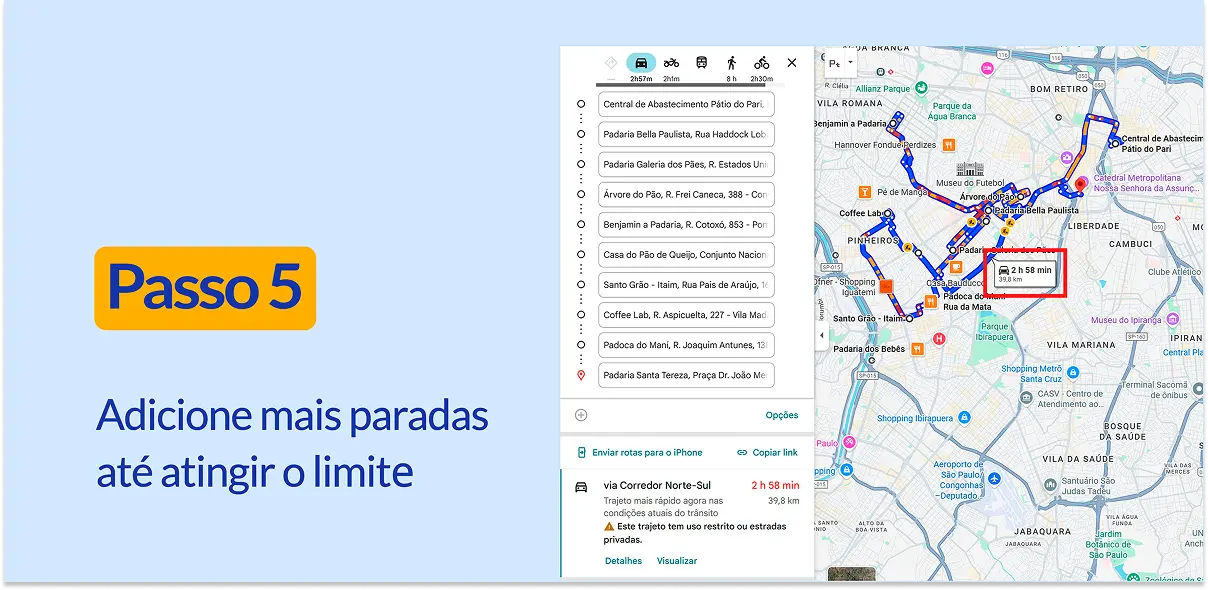Click the waypoint circle beside Central de Abastecimento

coord(581,104)
